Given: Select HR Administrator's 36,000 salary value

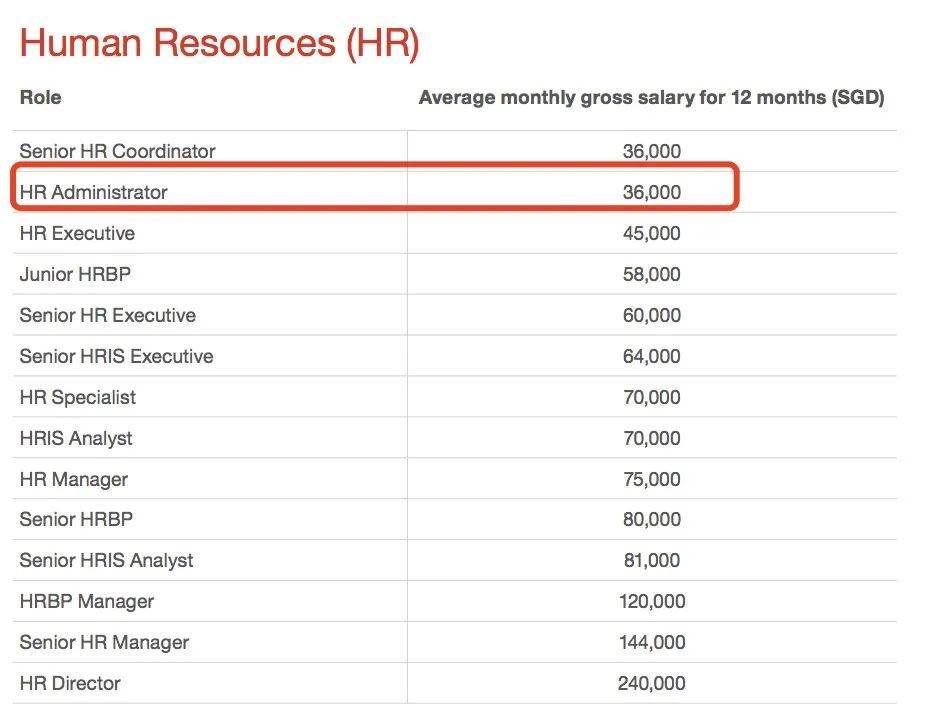Looking at the screenshot, I should tap(652, 192).
